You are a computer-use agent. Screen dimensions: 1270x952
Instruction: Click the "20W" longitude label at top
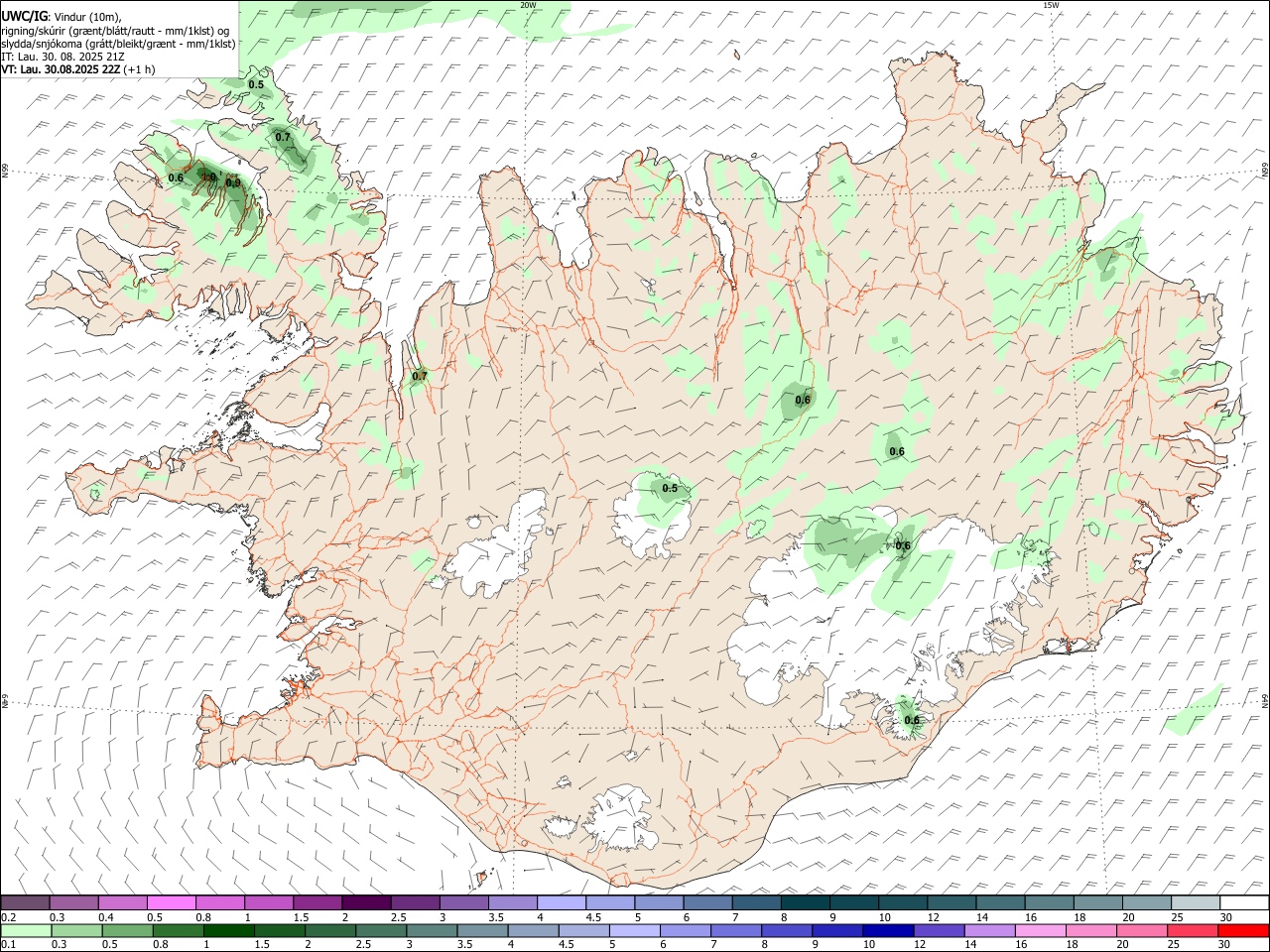[528, 5]
